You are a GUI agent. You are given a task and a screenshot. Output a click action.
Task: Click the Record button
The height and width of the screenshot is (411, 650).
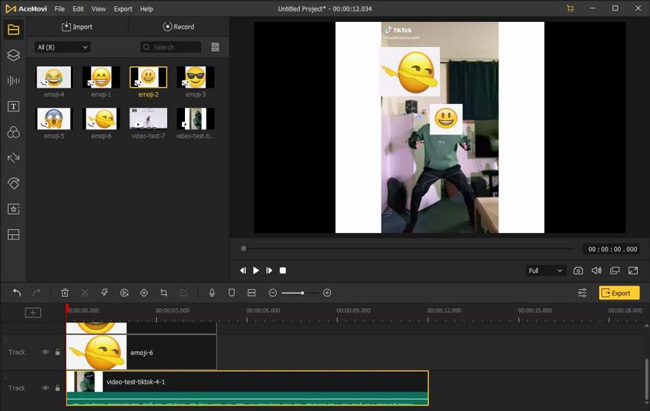click(178, 27)
